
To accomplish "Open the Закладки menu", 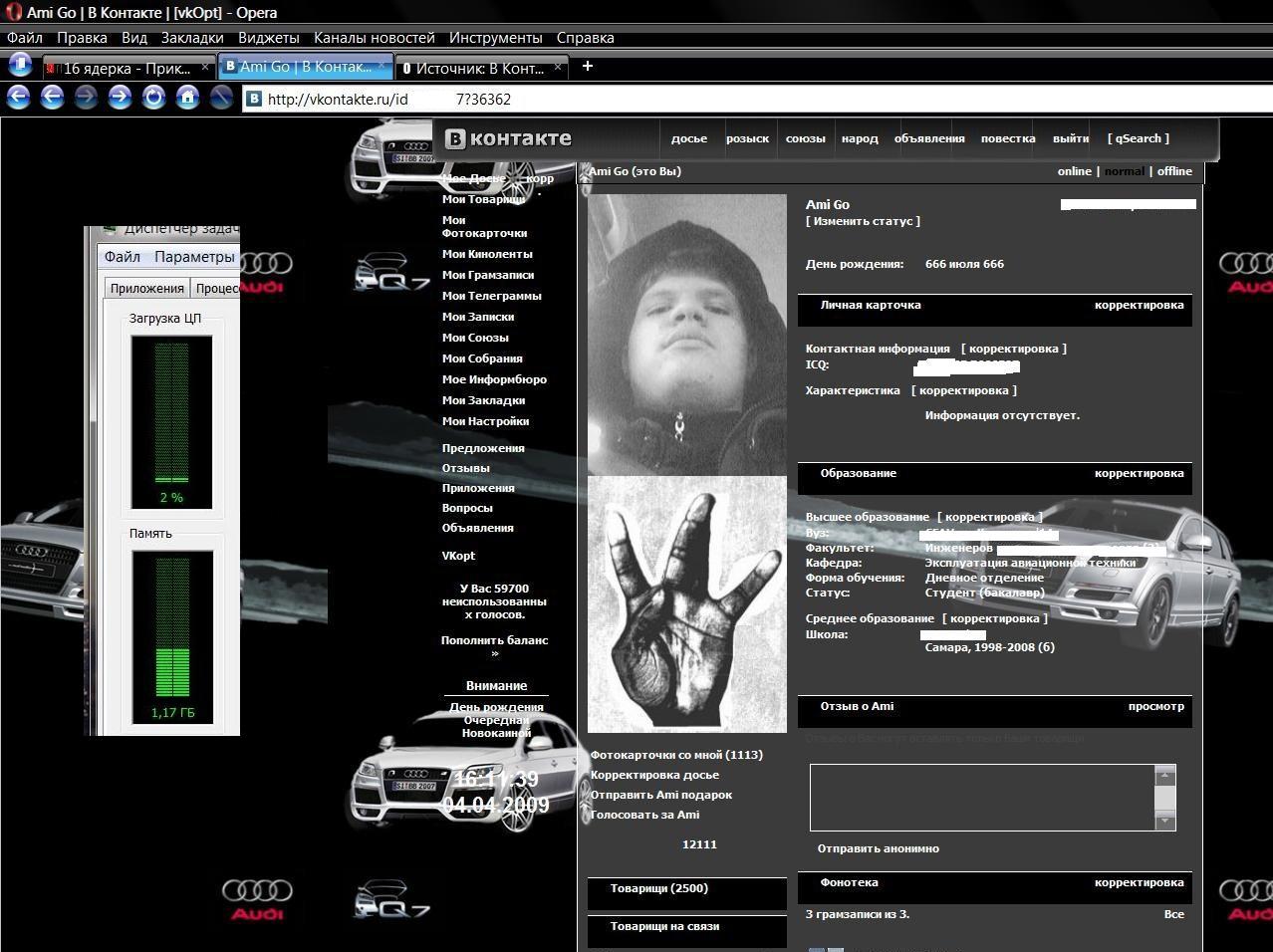I will coord(192,38).
